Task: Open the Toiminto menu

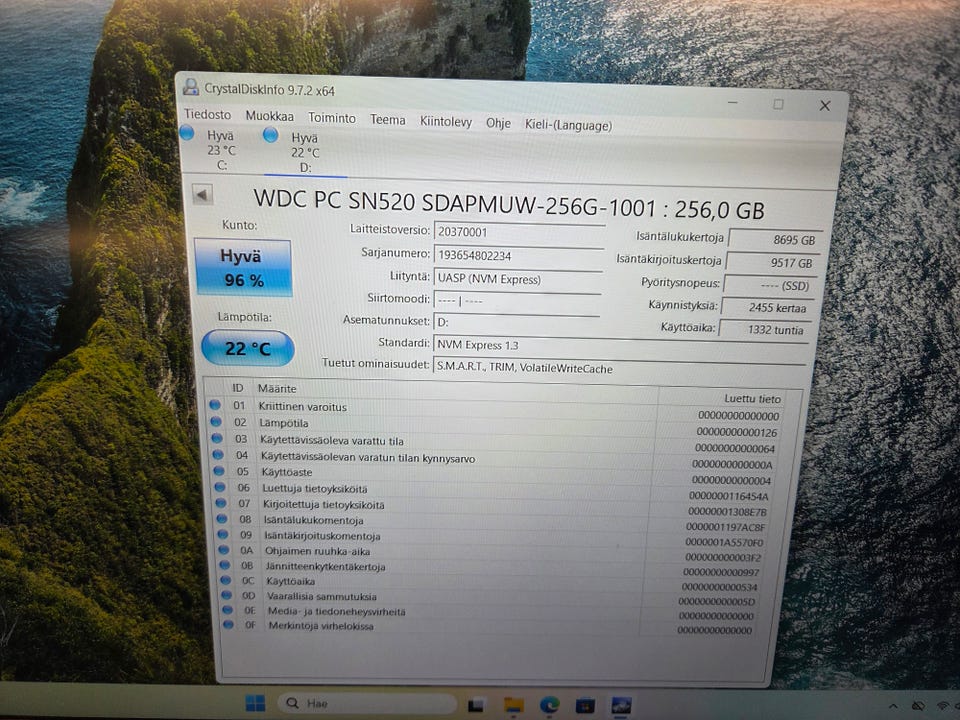Action: tap(332, 118)
